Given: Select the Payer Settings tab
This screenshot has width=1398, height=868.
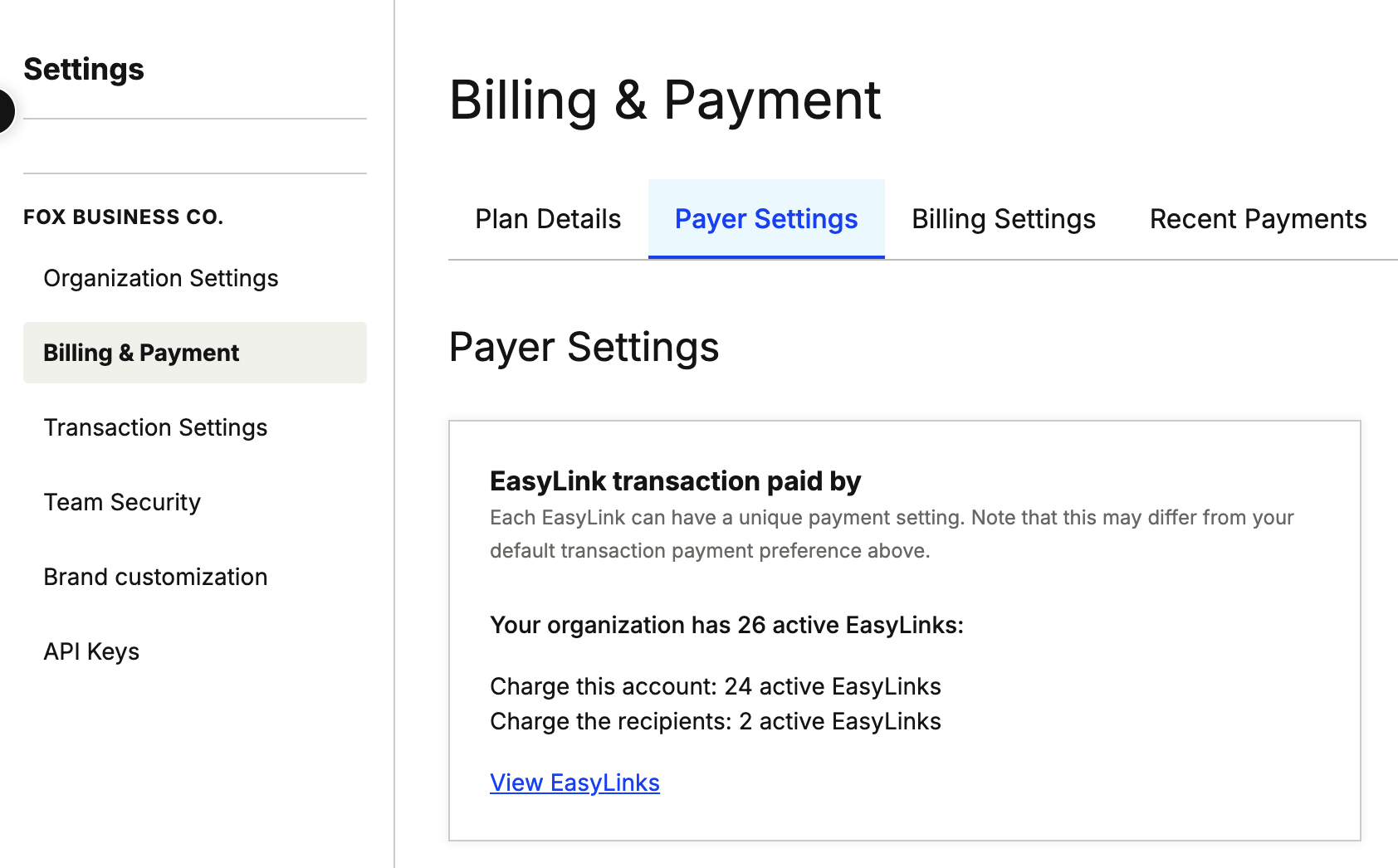Looking at the screenshot, I should [766, 219].
